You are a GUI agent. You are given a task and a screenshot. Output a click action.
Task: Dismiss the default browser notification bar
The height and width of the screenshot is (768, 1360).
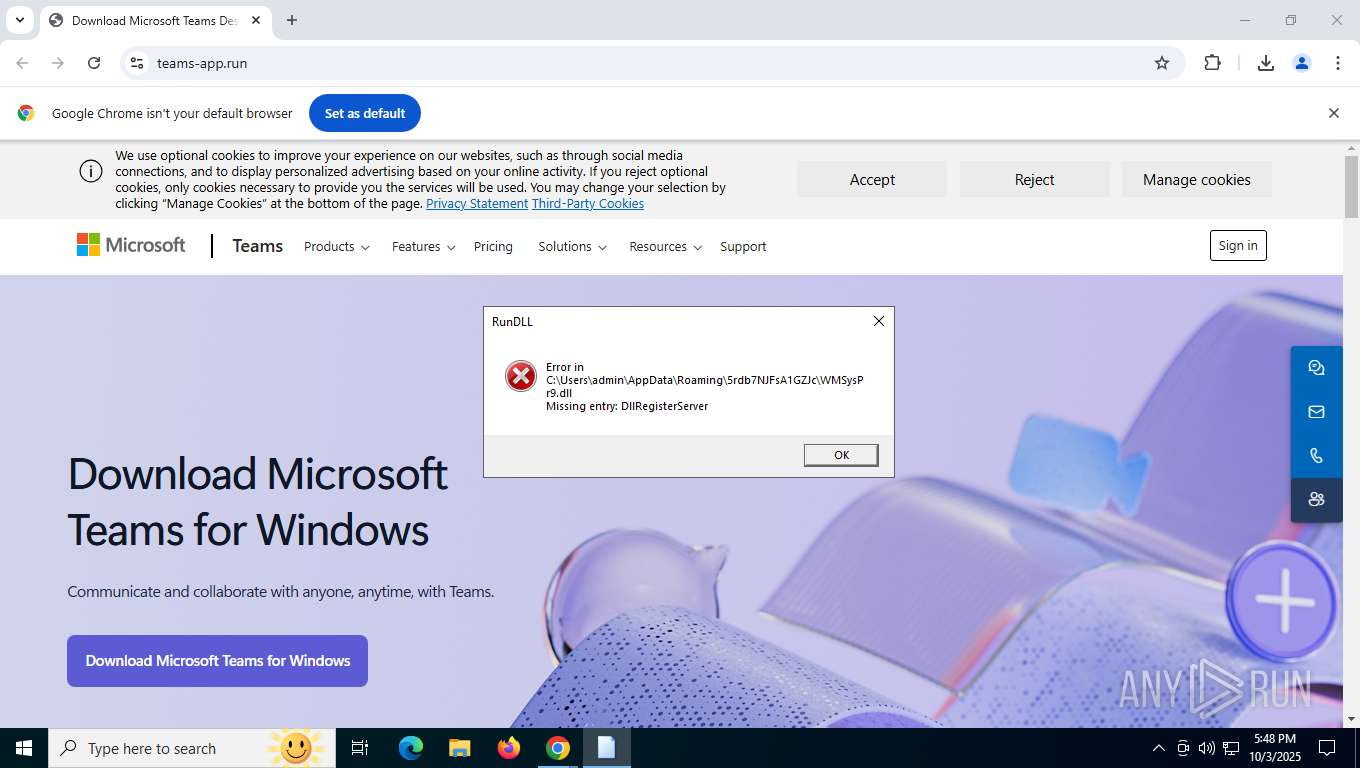1333,113
